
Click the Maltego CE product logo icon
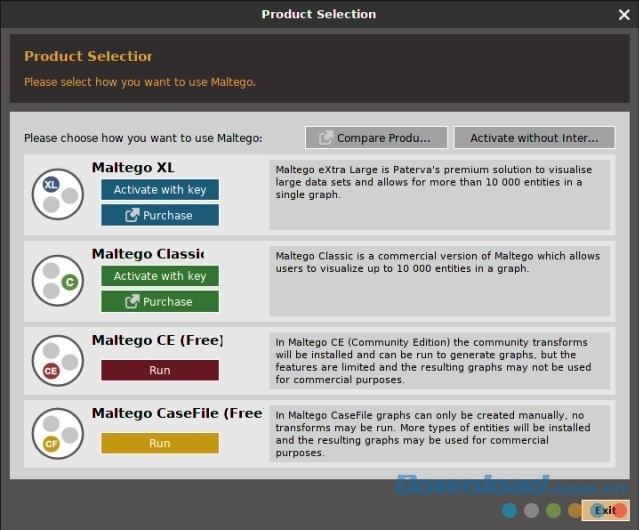[58, 361]
